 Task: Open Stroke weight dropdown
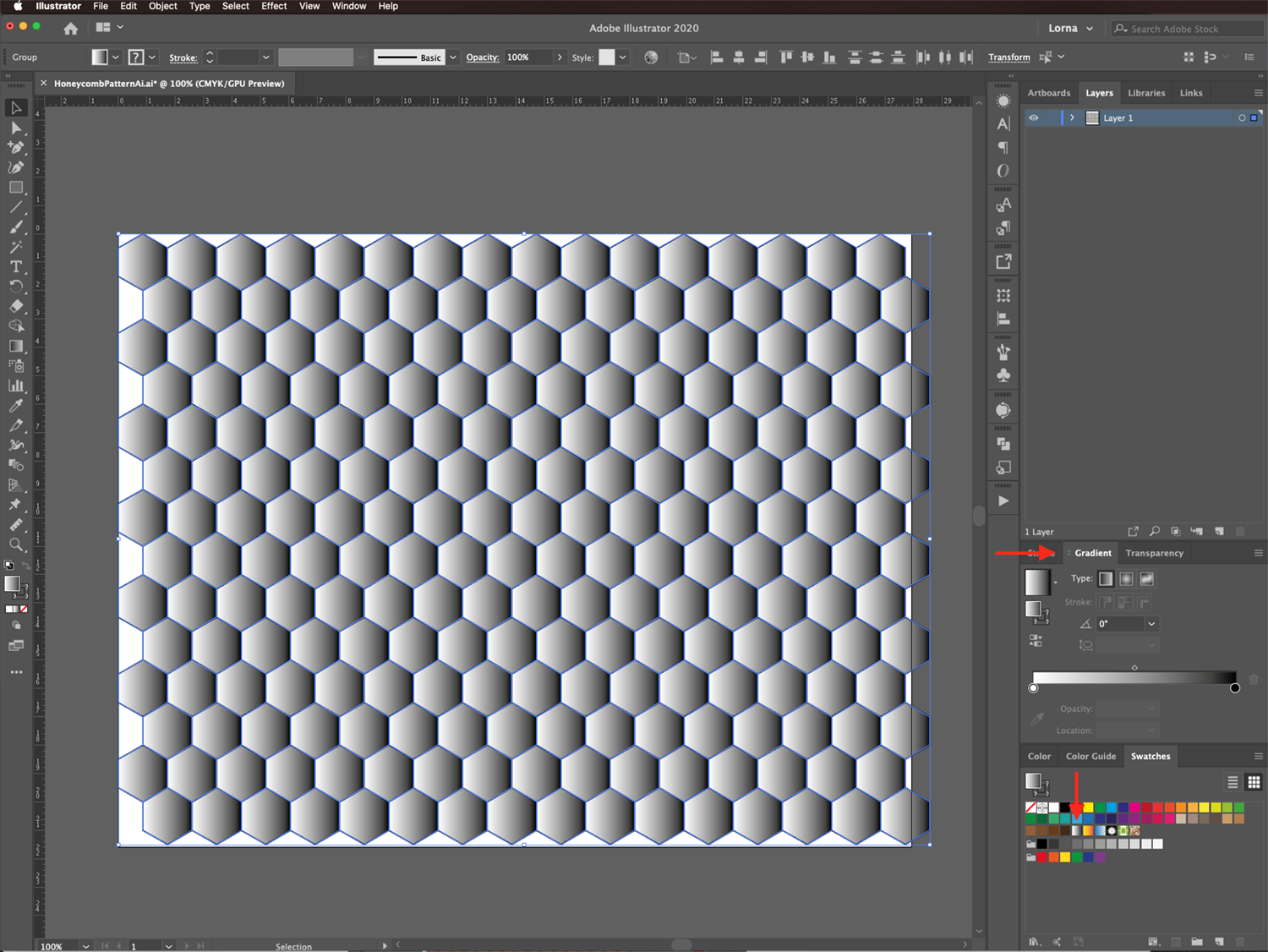[265, 57]
